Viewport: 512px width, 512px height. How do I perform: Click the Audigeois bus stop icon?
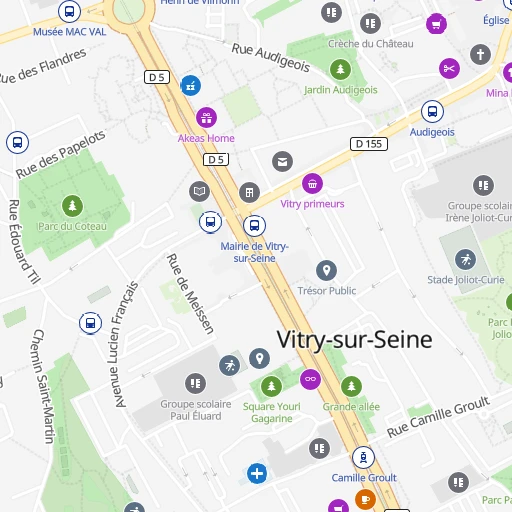432,111
